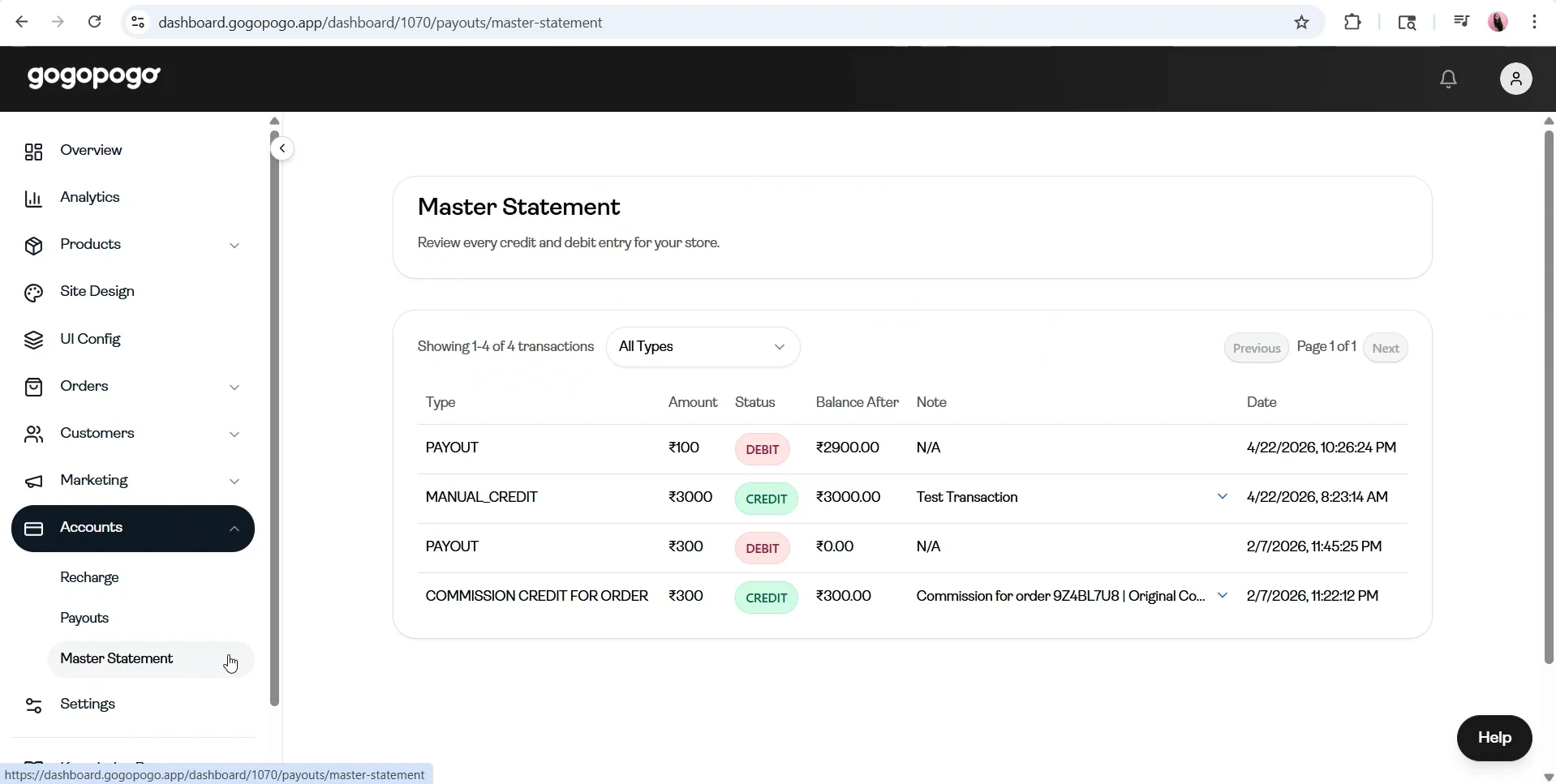Open the browser extensions puzzle icon
This screenshot has height=784, width=1556.
pos(1352,23)
